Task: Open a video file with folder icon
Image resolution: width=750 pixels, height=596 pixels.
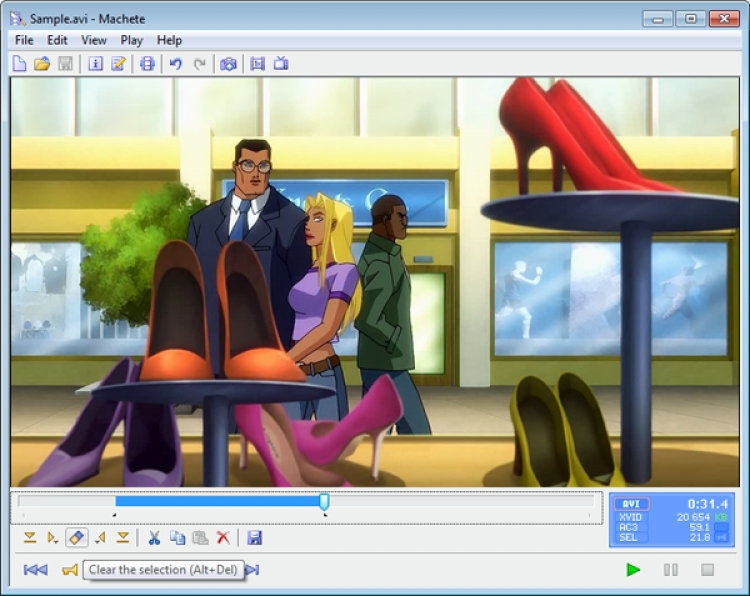Action: tap(42, 64)
